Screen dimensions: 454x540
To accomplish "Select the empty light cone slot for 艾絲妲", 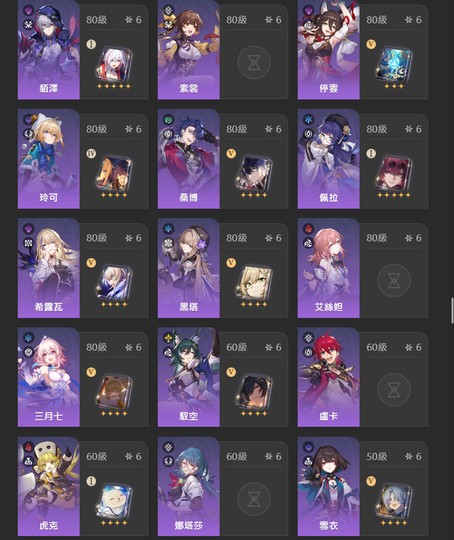I will pos(394,281).
